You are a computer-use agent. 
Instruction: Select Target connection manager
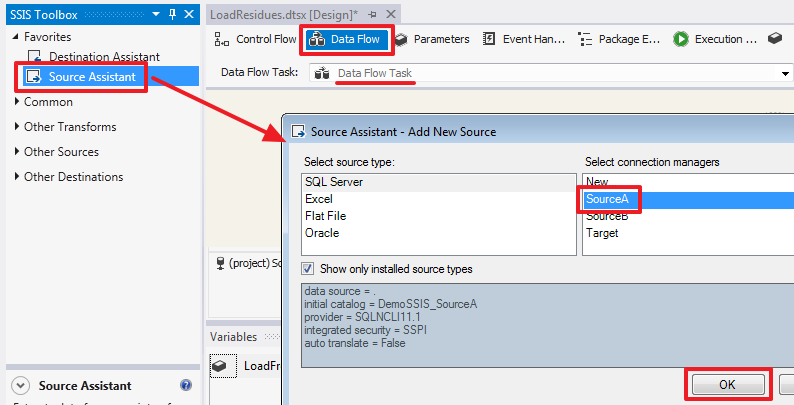tap(689, 233)
